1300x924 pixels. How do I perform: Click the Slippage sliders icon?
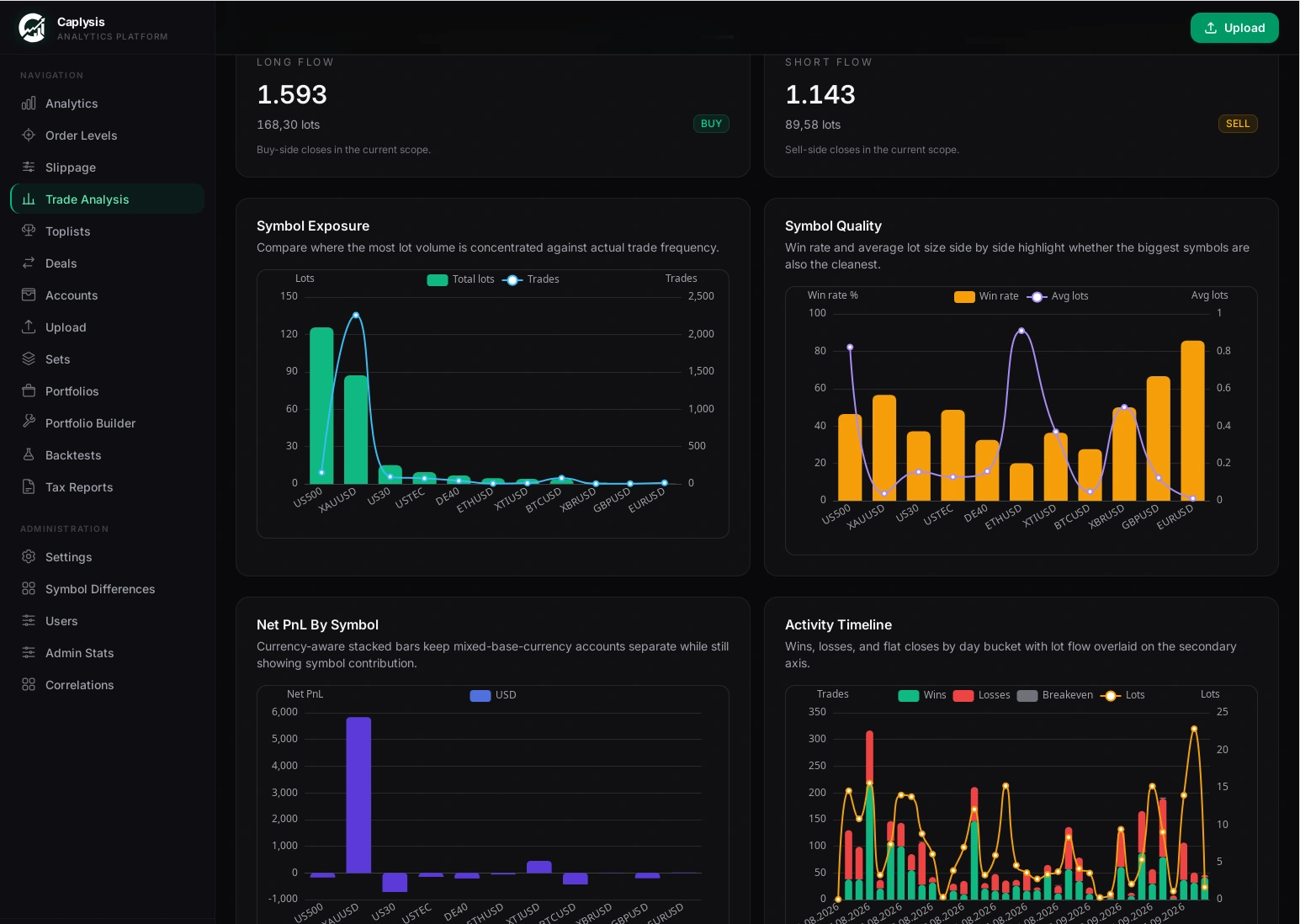click(29, 167)
